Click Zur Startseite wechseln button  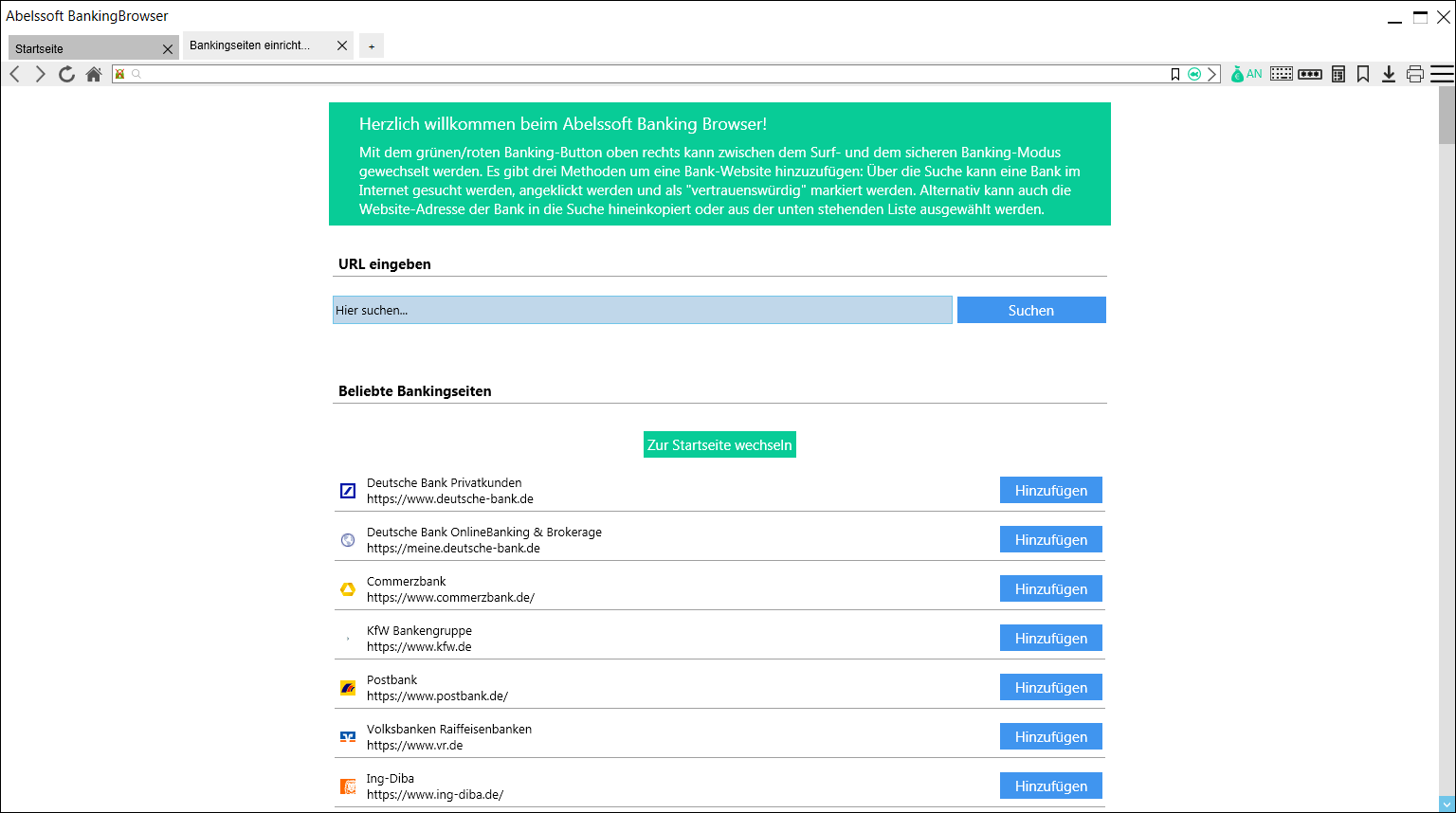click(719, 444)
